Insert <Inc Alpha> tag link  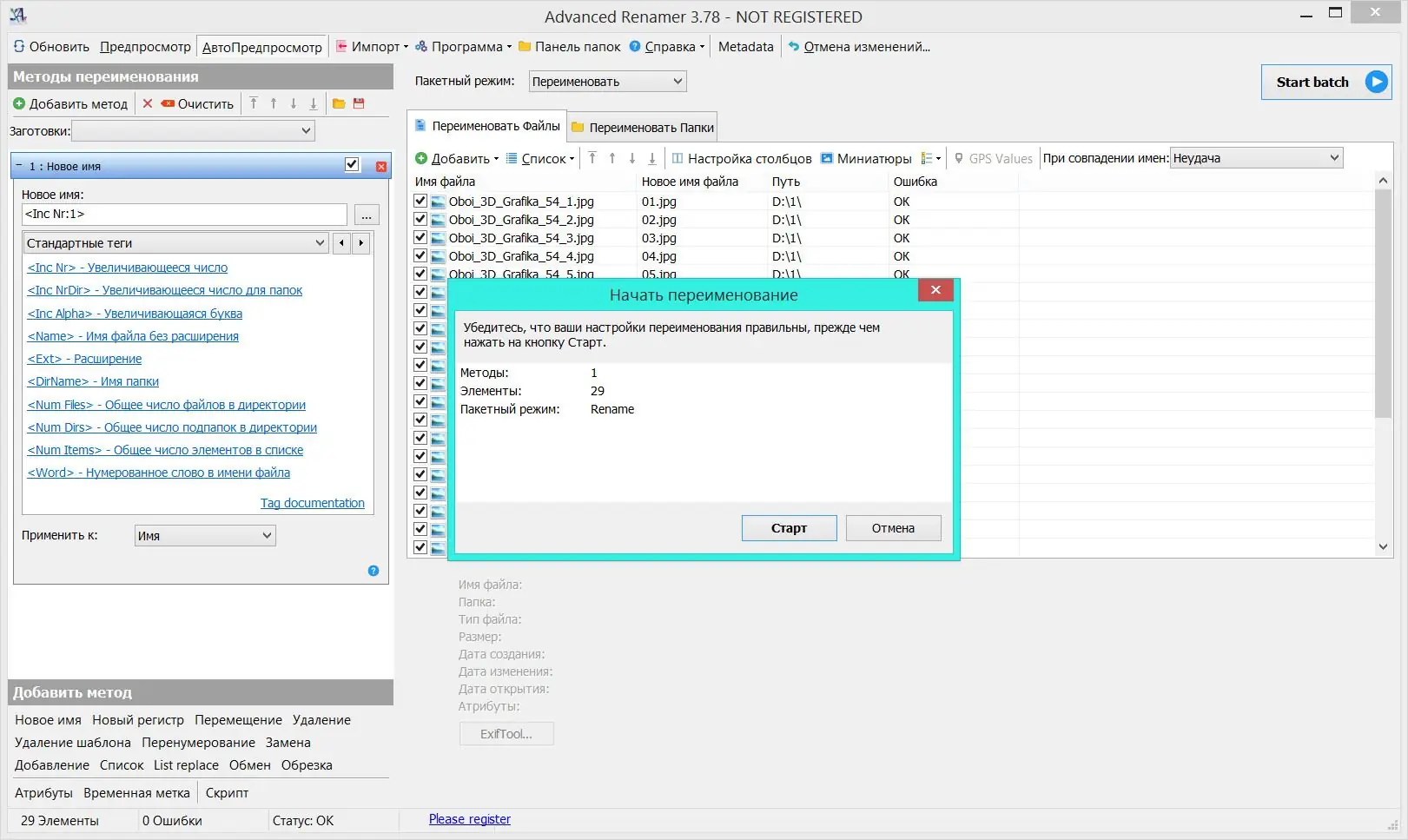pos(135,314)
